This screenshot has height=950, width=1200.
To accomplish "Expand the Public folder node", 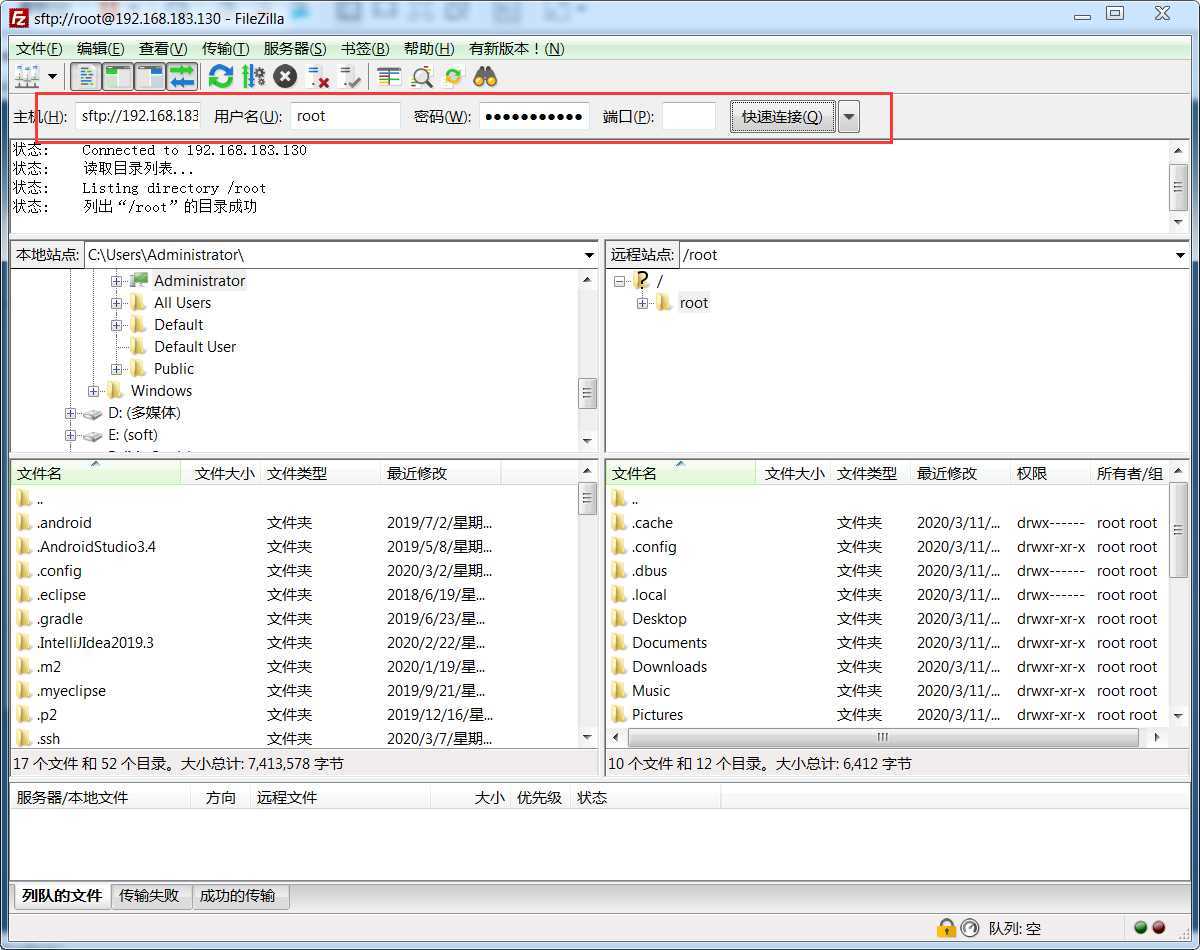I will point(117,369).
